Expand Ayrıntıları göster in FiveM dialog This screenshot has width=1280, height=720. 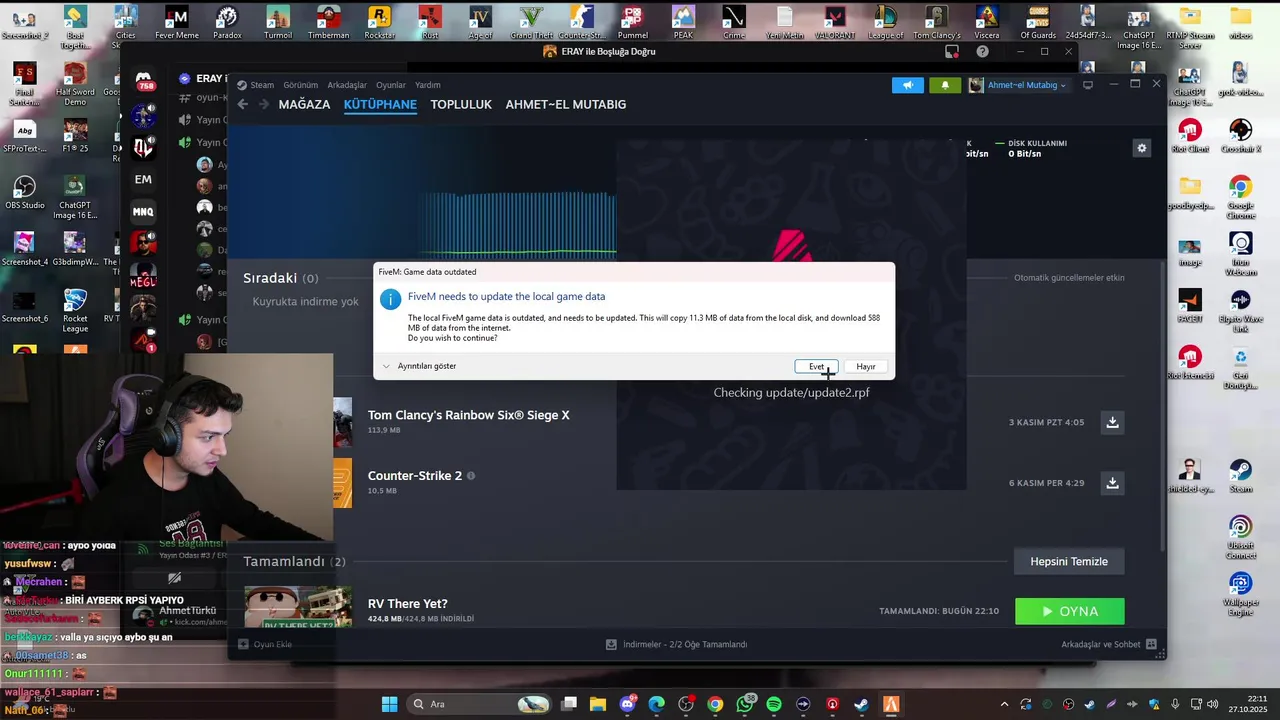pyautogui.click(x=420, y=366)
